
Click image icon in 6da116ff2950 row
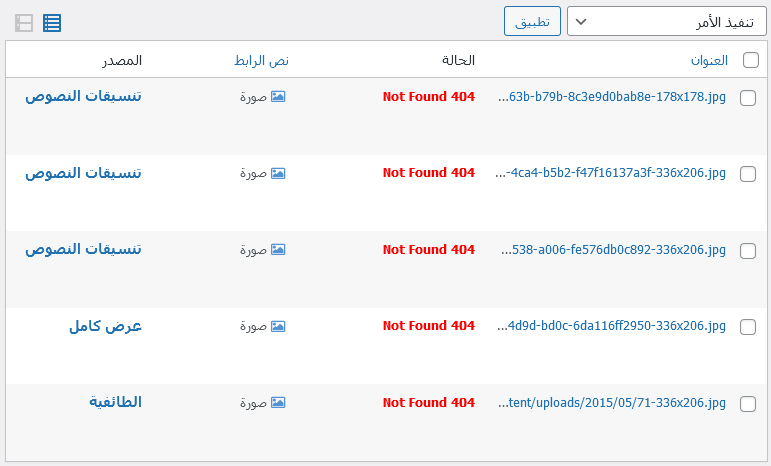278,326
